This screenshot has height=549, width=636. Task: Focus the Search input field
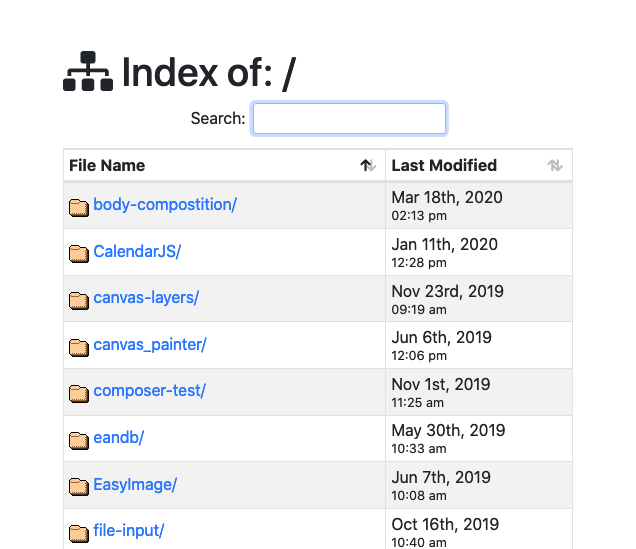pyautogui.click(x=349, y=118)
